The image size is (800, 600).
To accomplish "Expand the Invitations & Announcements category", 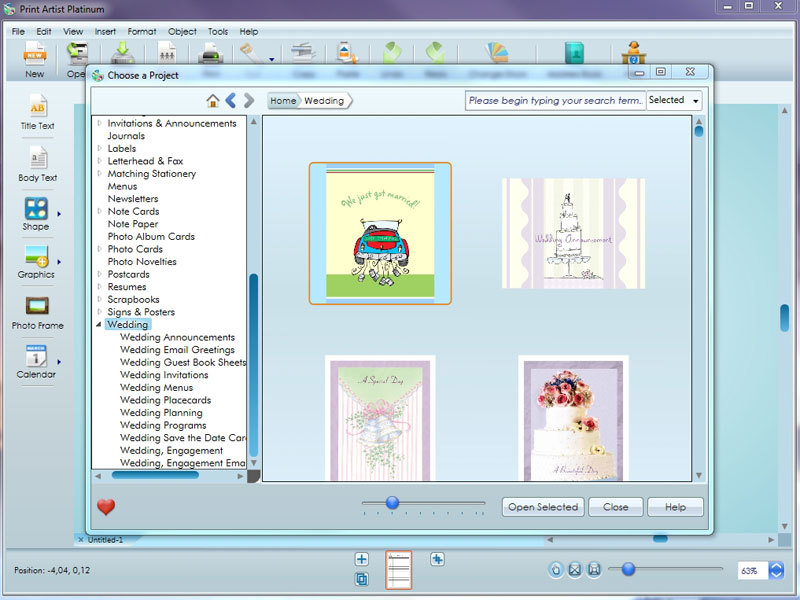I will [x=99, y=123].
